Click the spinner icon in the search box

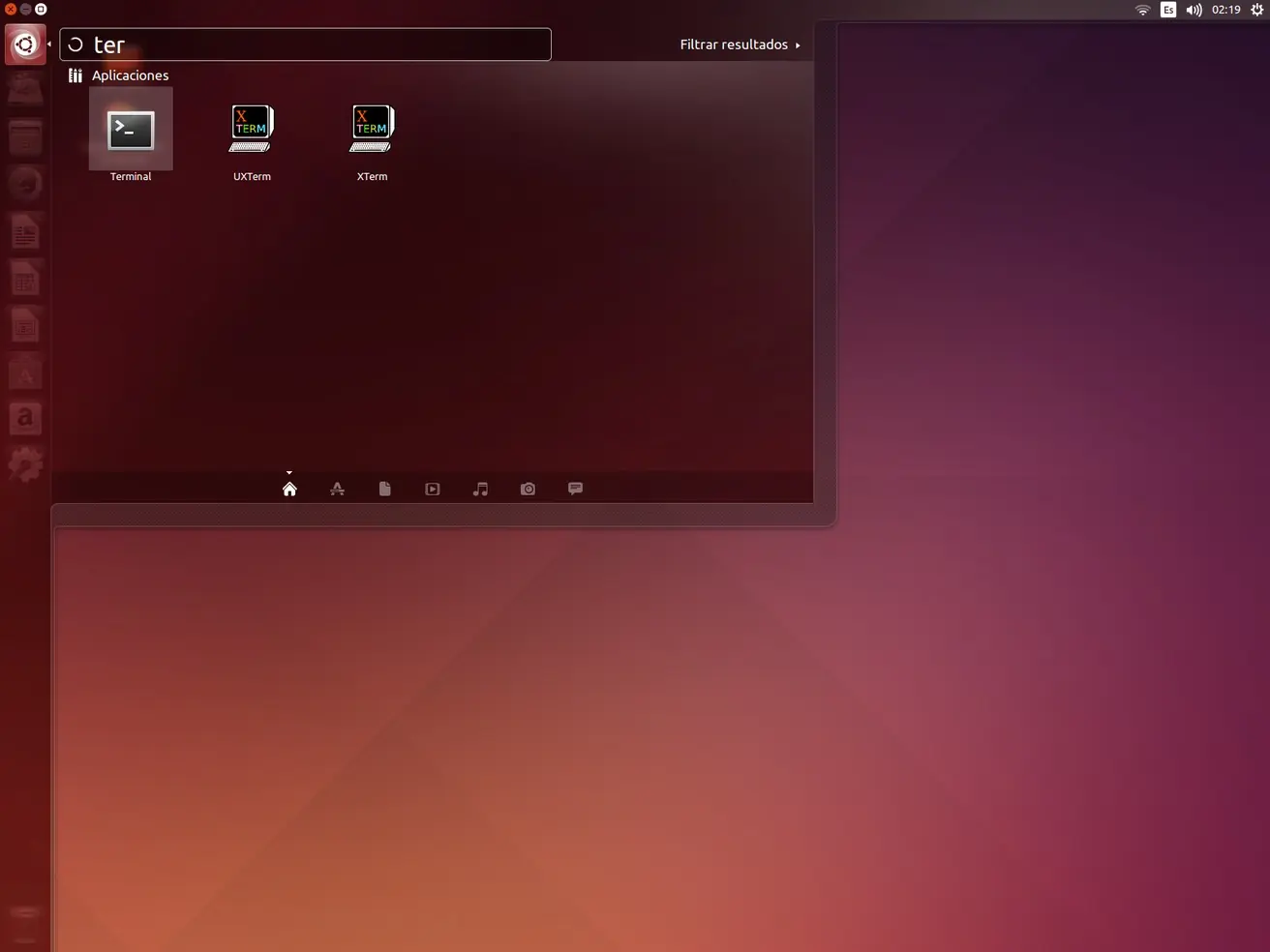tap(76, 45)
